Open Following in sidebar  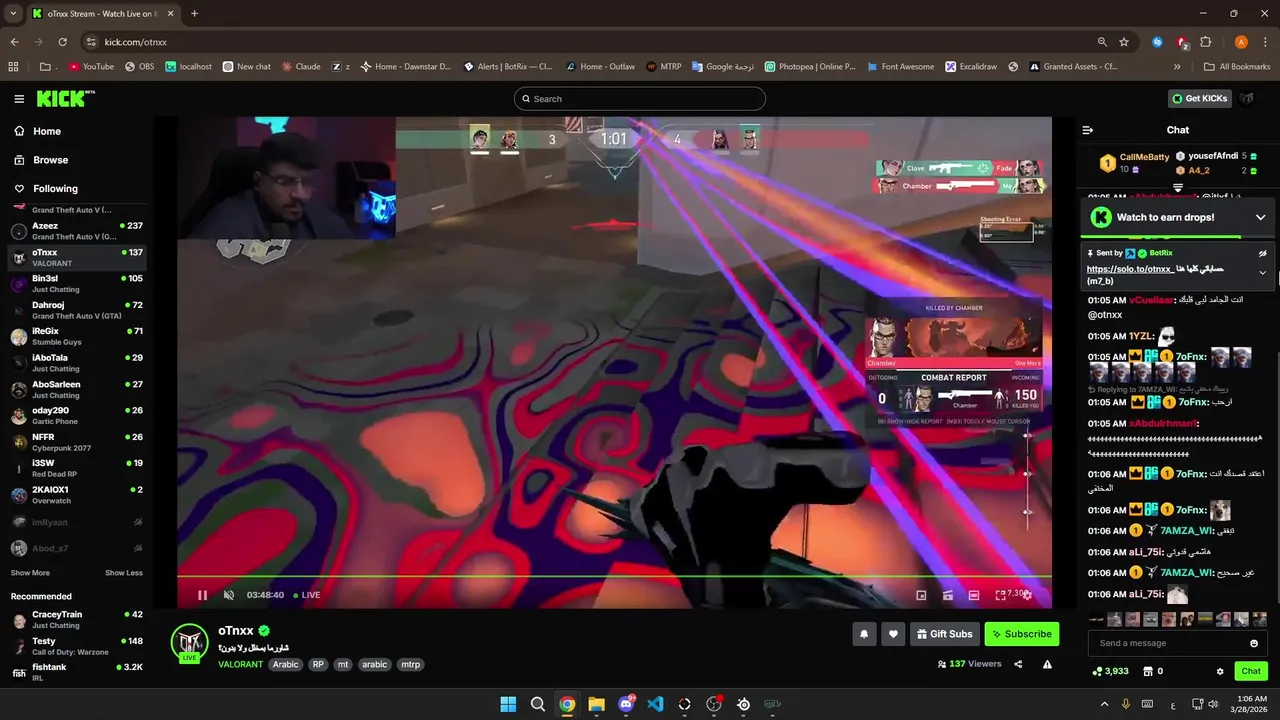[46, 188]
